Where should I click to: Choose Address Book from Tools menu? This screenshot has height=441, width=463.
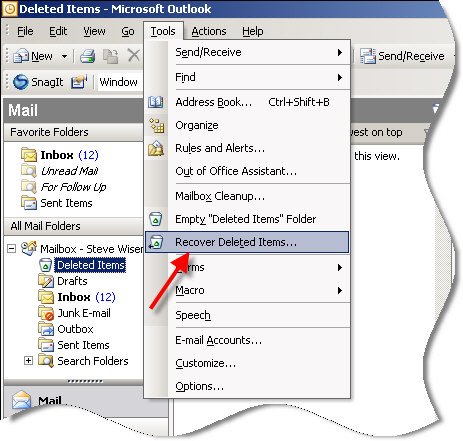247,102
